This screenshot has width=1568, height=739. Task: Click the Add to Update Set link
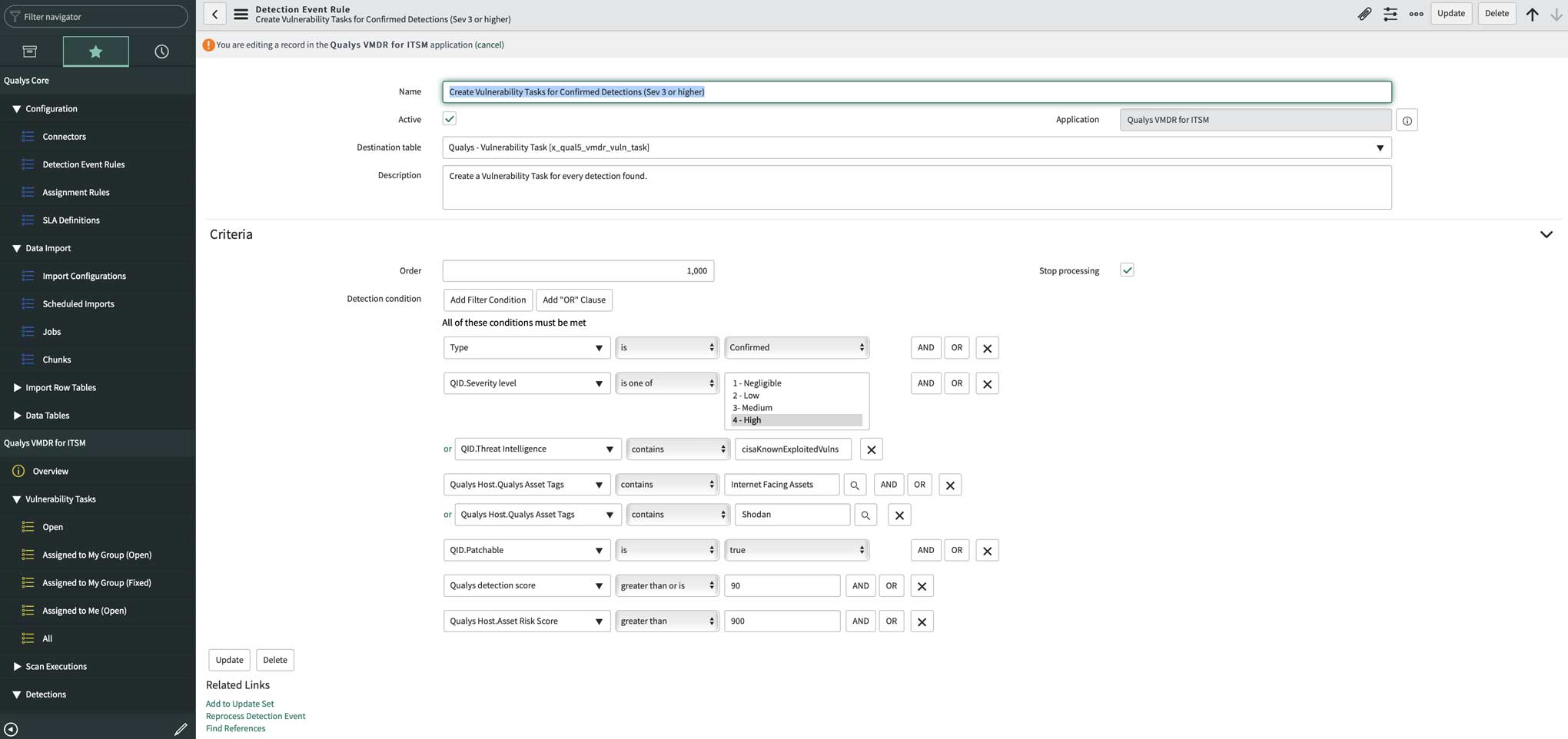(x=239, y=704)
